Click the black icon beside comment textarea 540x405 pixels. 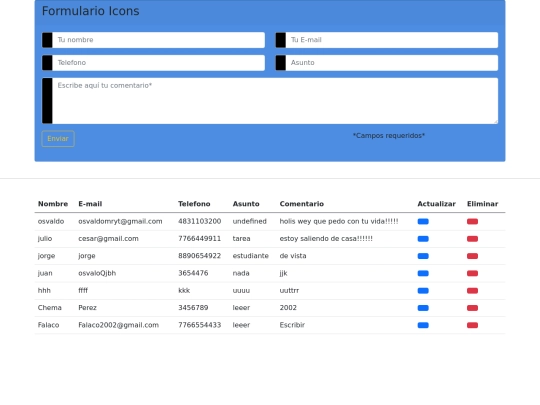point(47,101)
